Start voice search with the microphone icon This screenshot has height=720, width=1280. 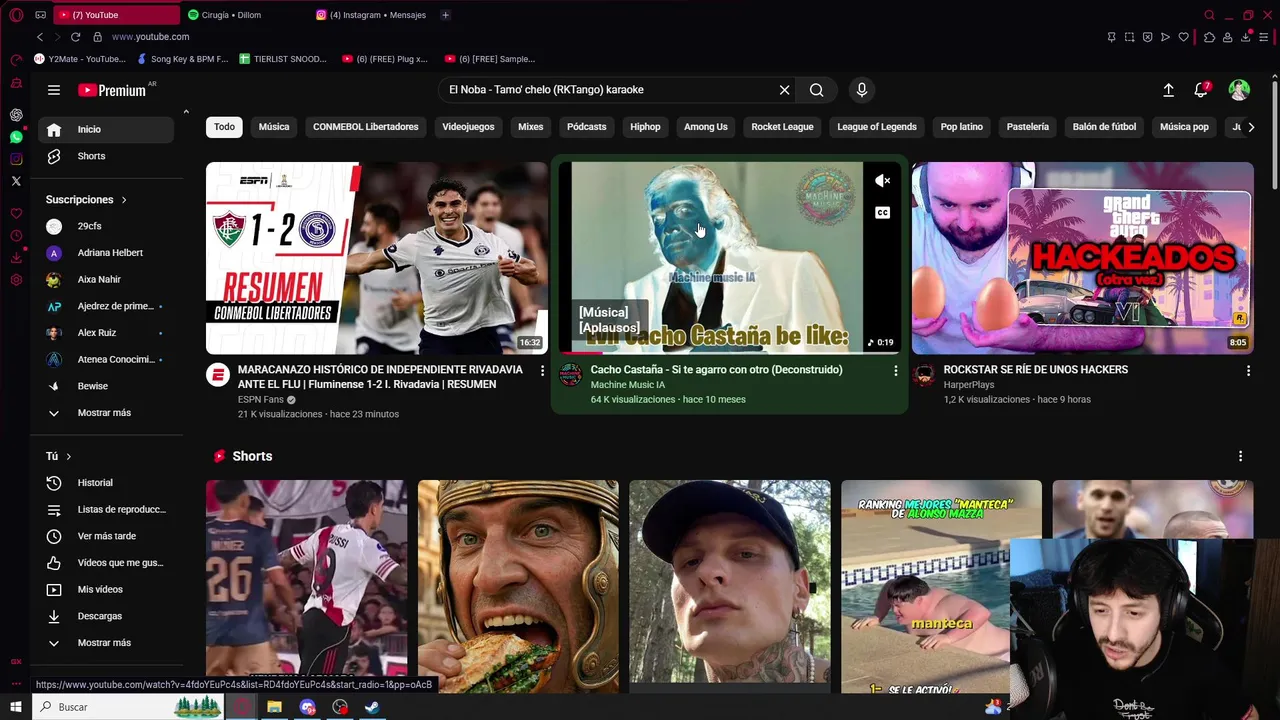coord(862,90)
